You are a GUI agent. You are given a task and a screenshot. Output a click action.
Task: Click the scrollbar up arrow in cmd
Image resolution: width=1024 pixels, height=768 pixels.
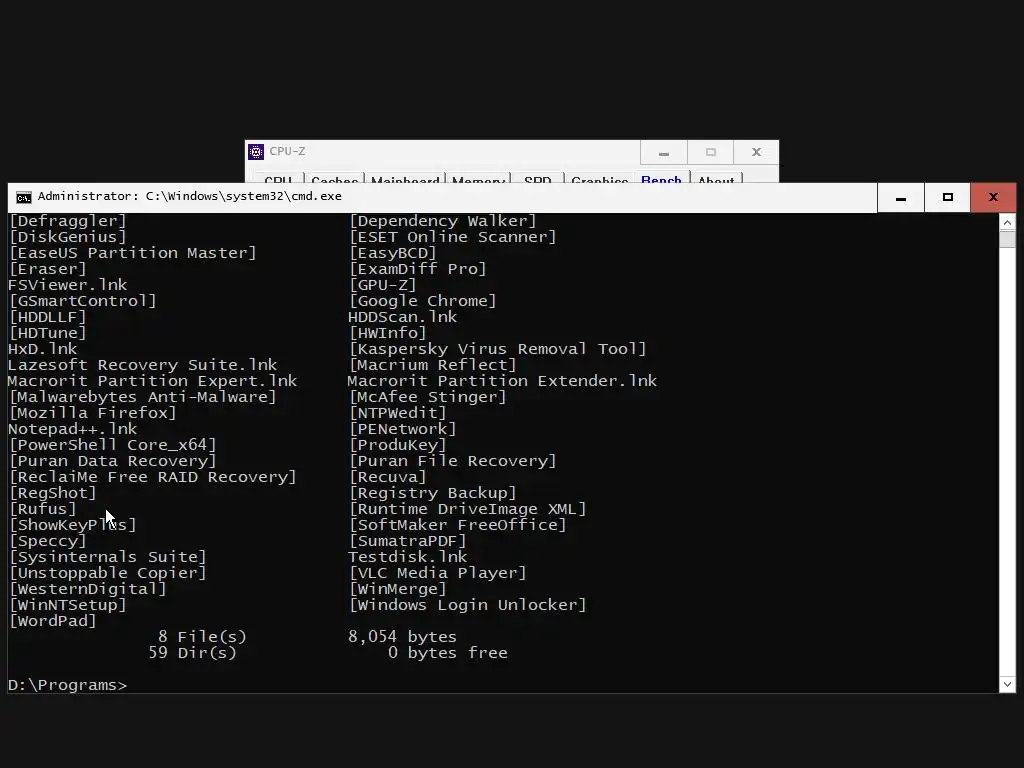(1007, 223)
